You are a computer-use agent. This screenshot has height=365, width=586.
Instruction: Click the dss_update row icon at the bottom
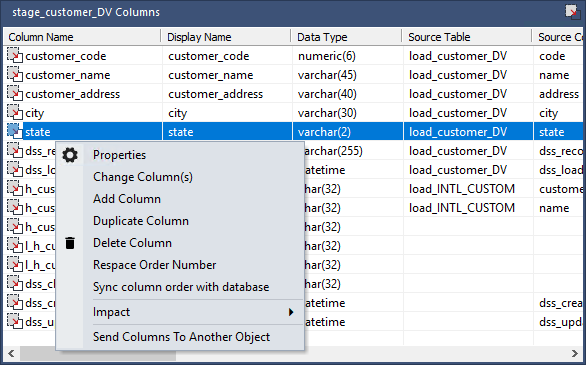coord(15,321)
